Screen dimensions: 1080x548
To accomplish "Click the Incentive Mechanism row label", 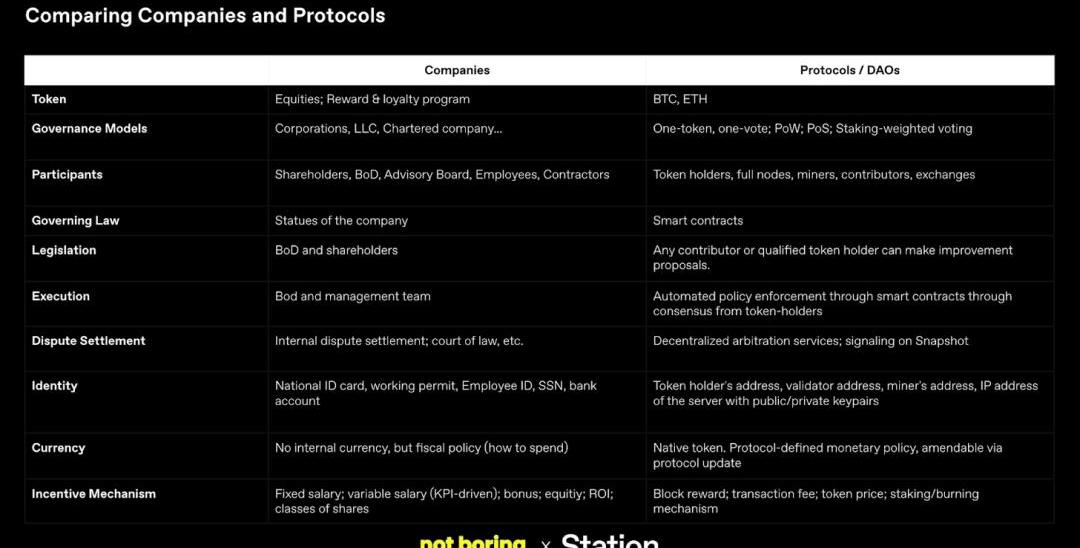I will (x=93, y=493).
